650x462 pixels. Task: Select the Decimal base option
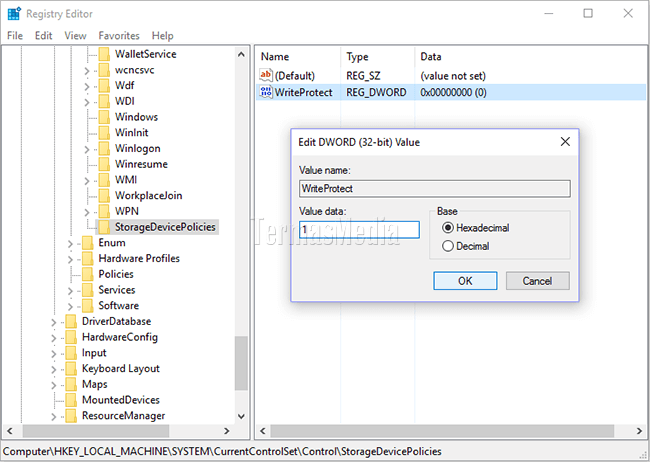(x=448, y=246)
